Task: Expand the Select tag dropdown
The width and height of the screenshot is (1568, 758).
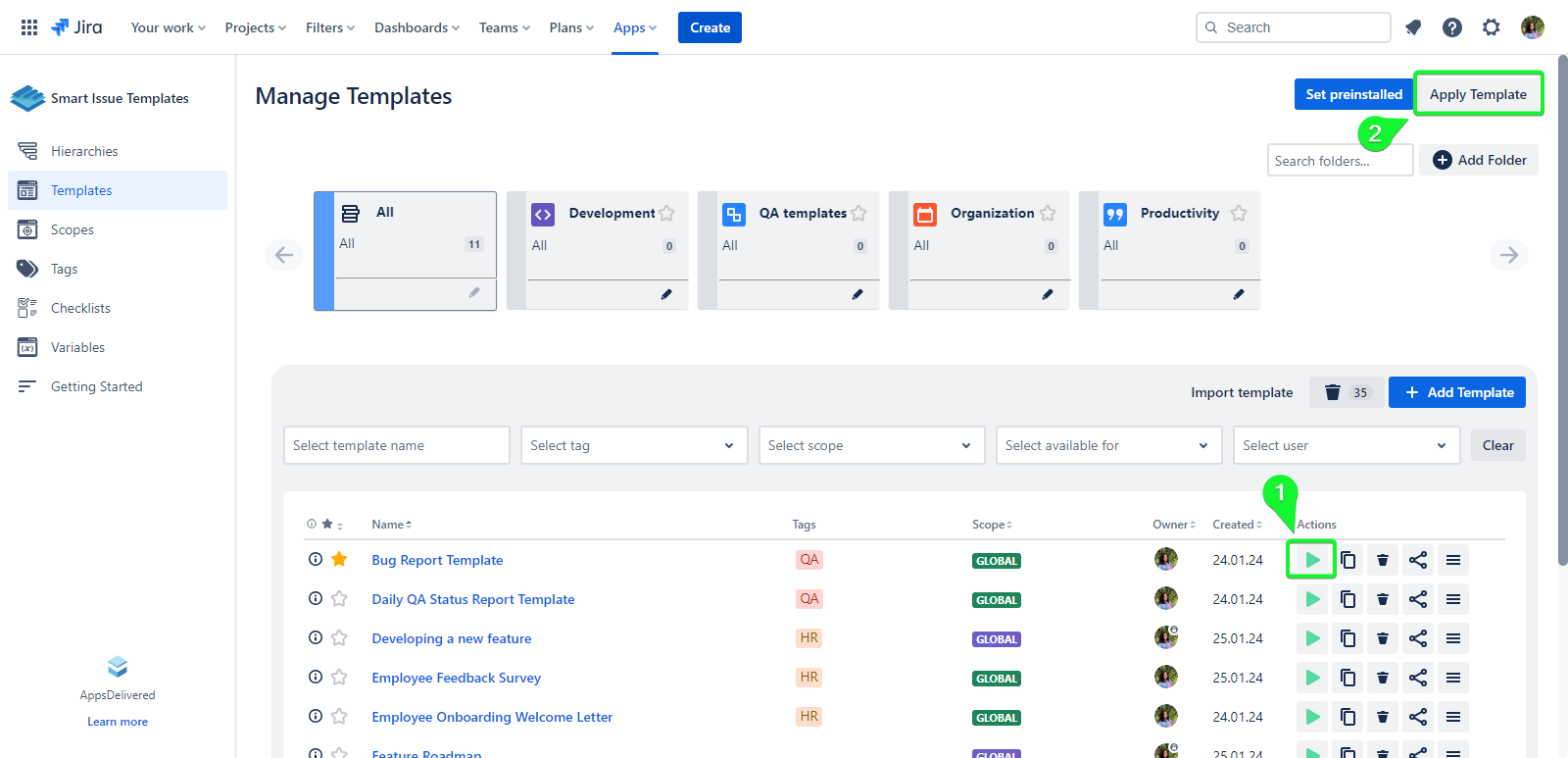Action: click(x=633, y=445)
